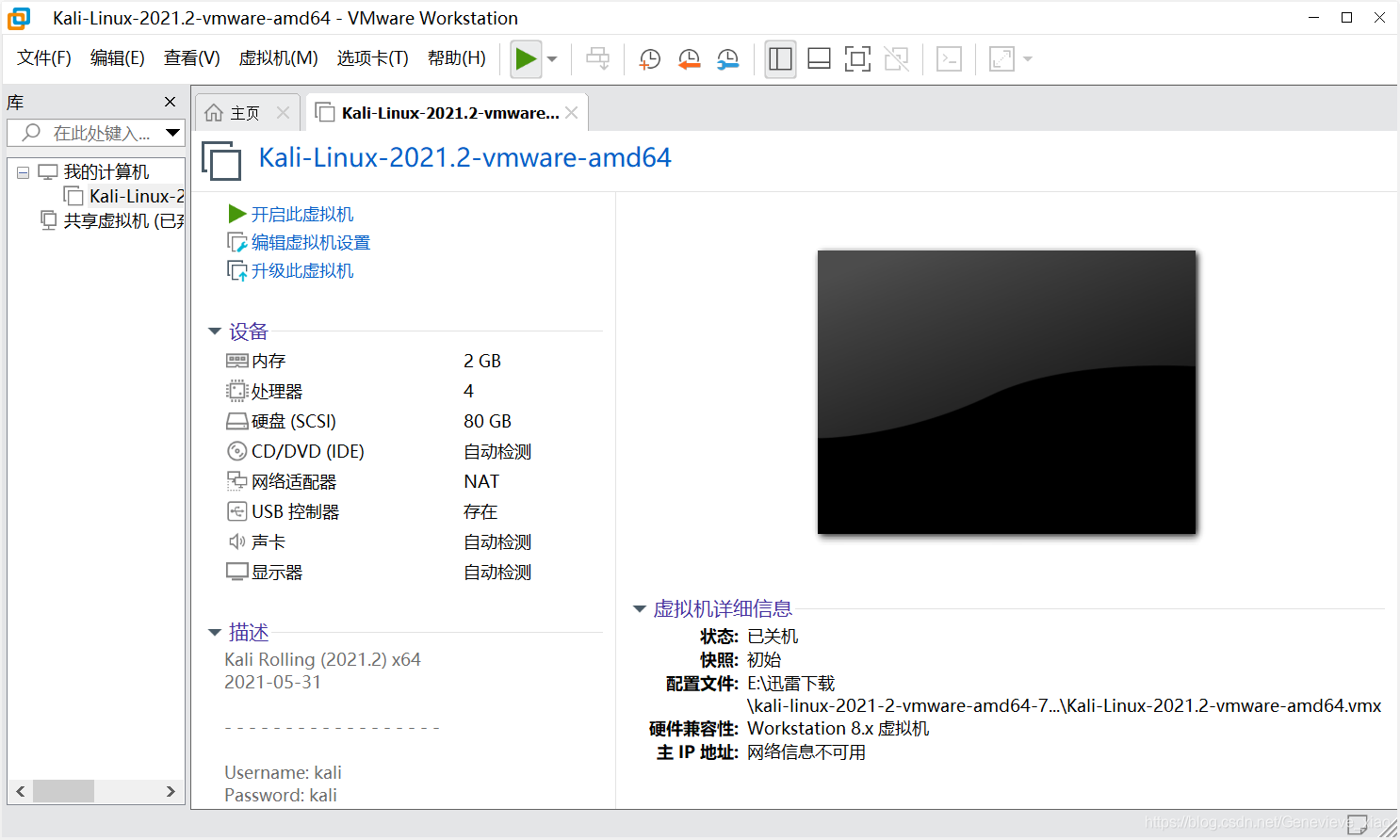Open the 选项卡(T) menu
The height and width of the screenshot is (840, 1400).
pyautogui.click(x=372, y=58)
